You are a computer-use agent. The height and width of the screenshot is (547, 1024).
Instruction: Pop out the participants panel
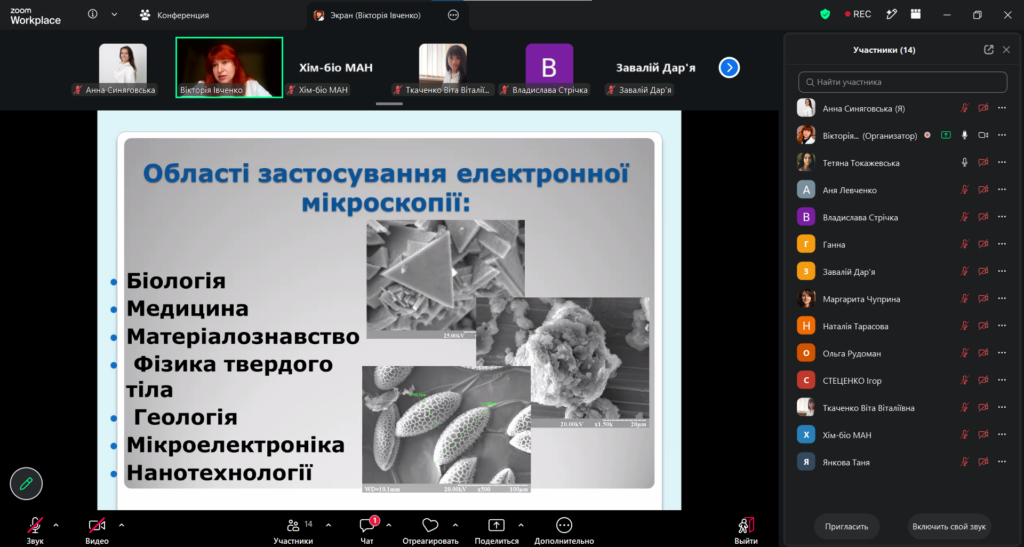[x=989, y=50]
